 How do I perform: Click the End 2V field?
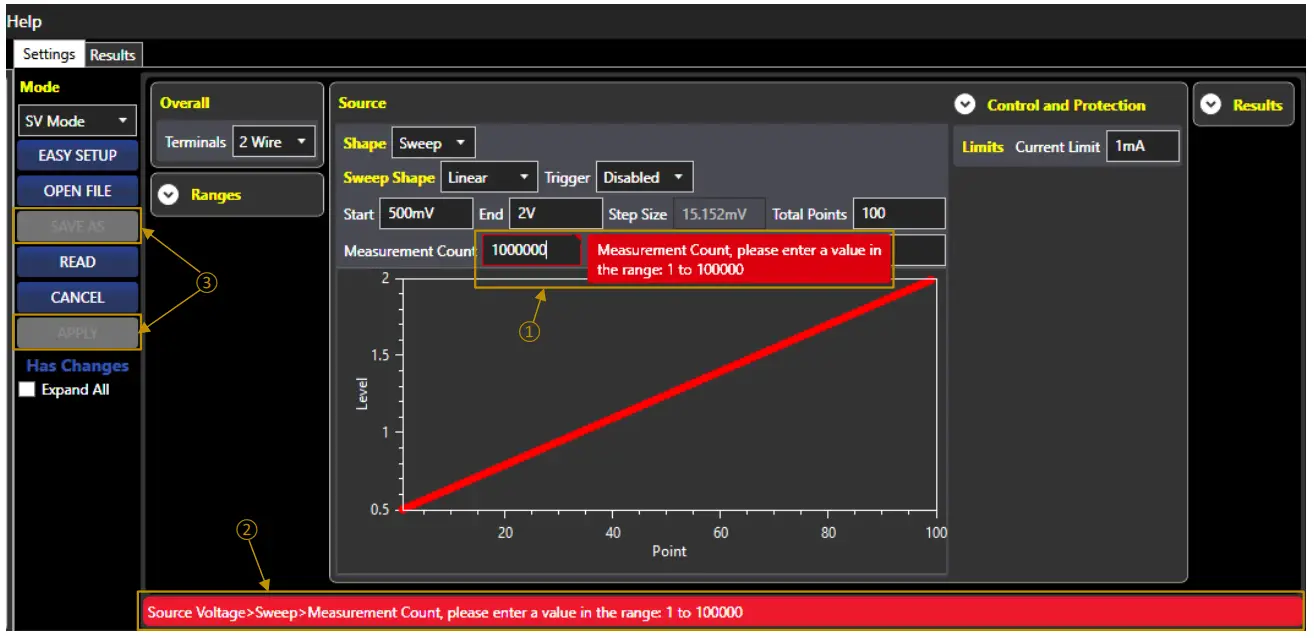tap(555, 213)
